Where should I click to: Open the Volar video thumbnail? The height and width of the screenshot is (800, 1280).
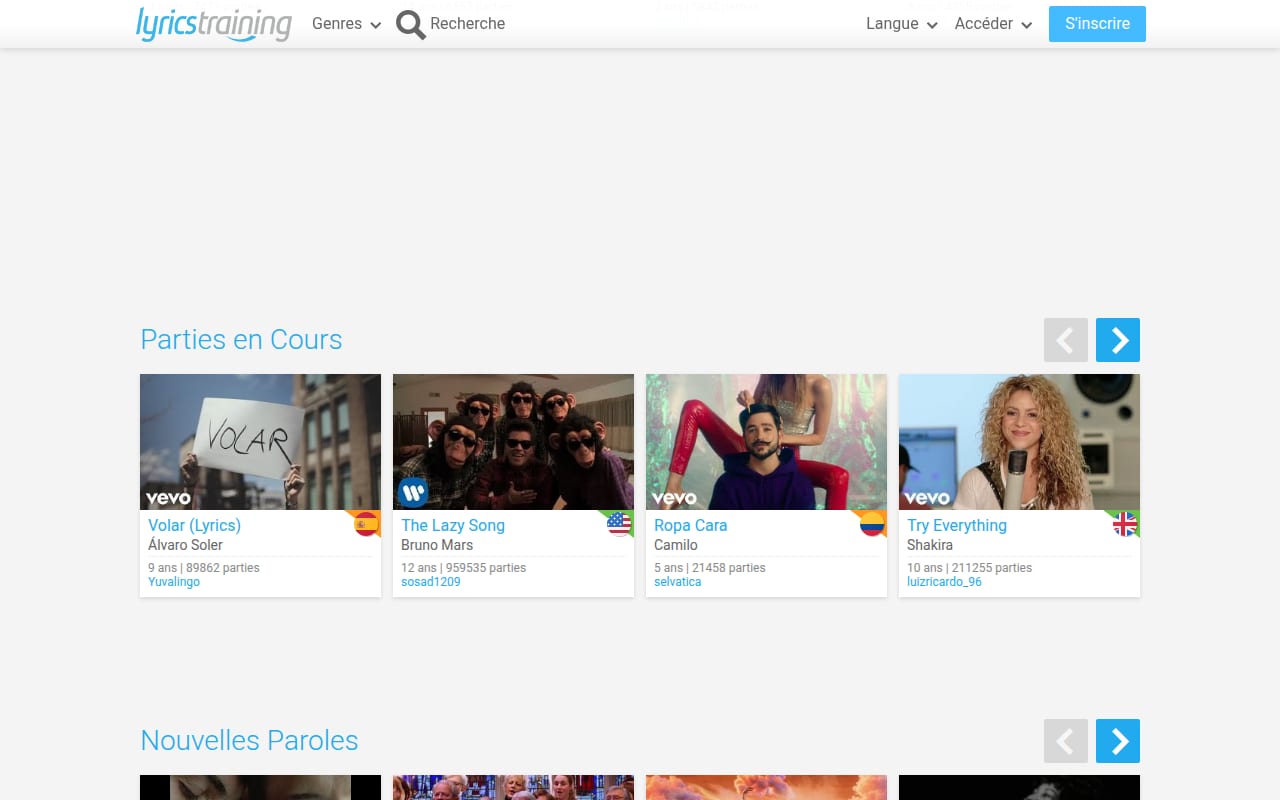[x=260, y=442]
